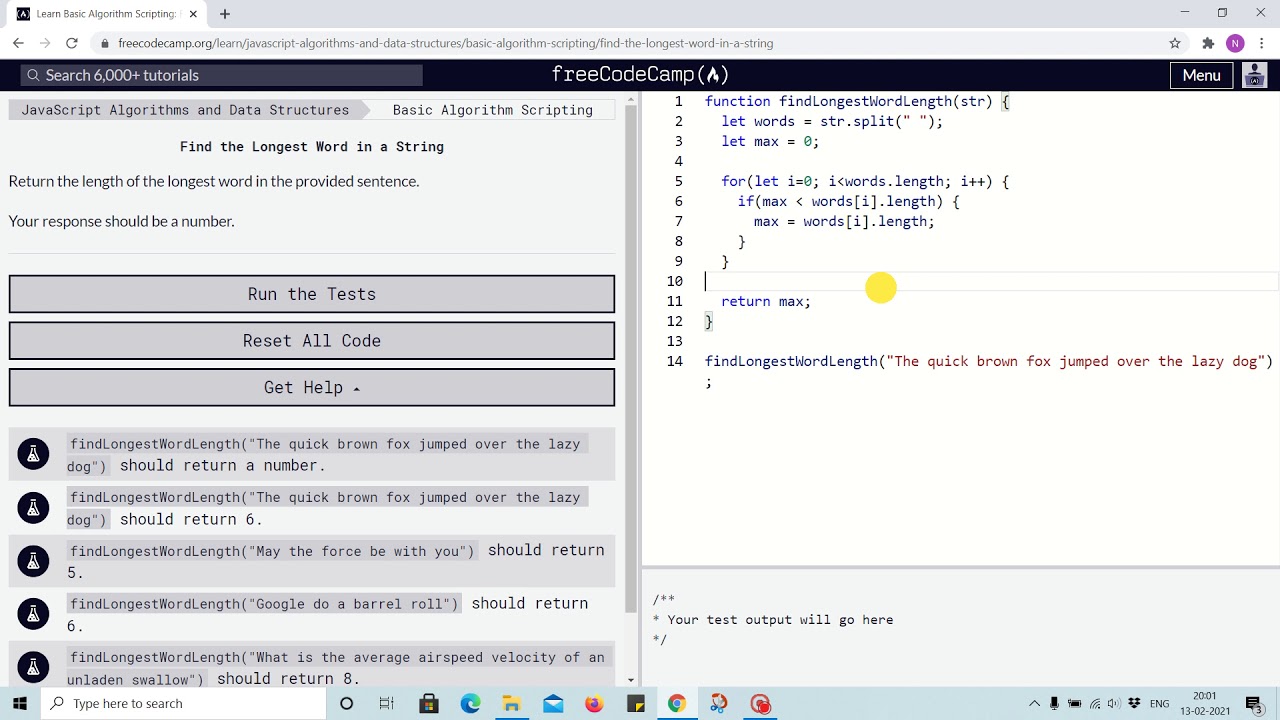Open the volume tray icon
The height and width of the screenshot is (720, 1280).
[1114, 704]
